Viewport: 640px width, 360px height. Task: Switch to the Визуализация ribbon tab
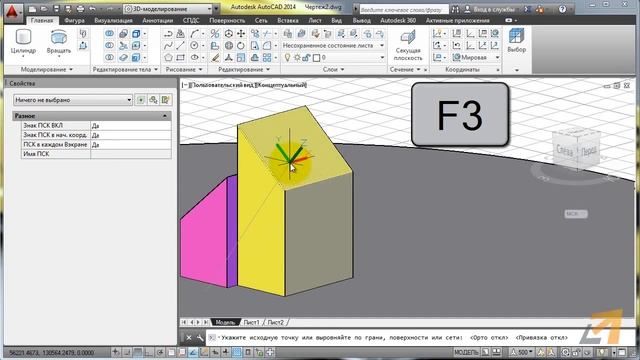coord(113,20)
